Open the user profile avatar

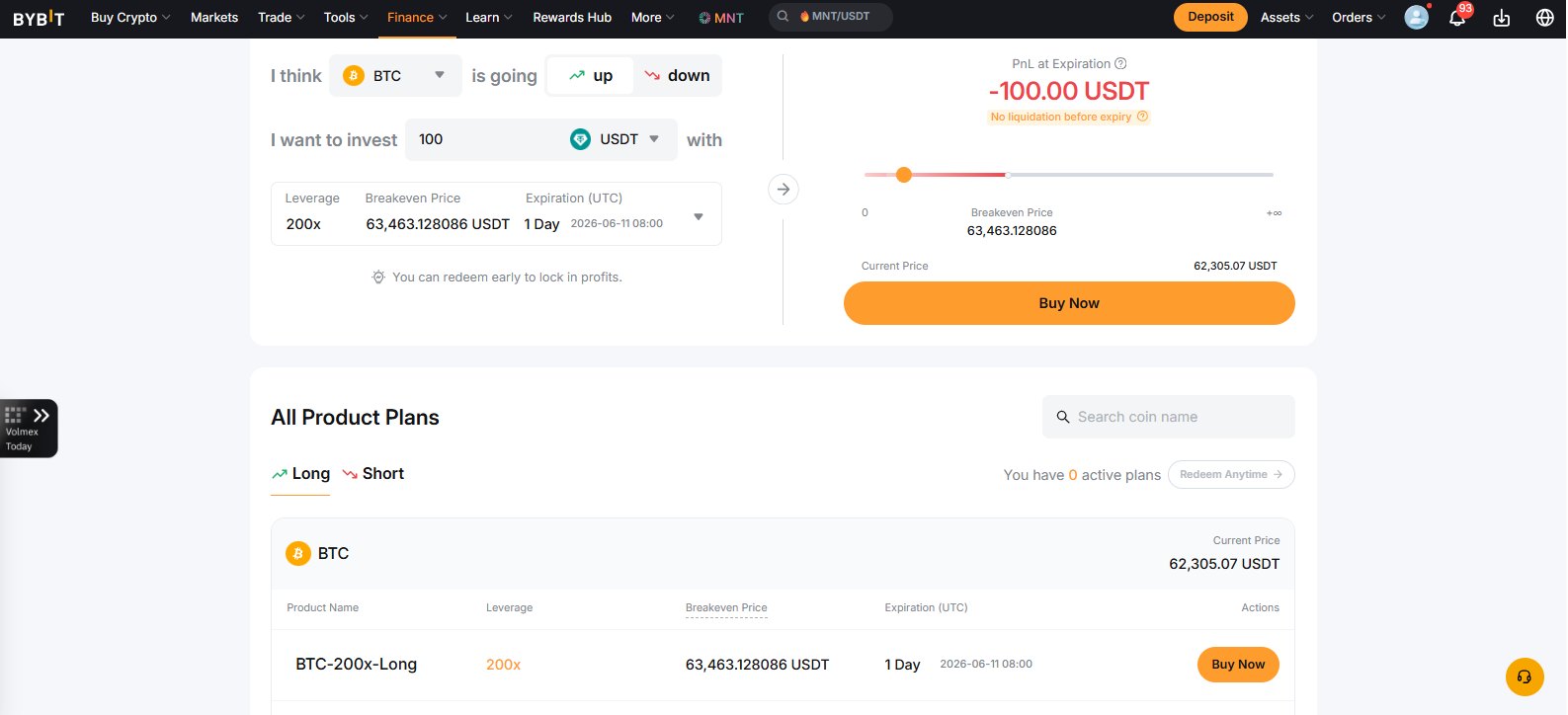[x=1416, y=18]
